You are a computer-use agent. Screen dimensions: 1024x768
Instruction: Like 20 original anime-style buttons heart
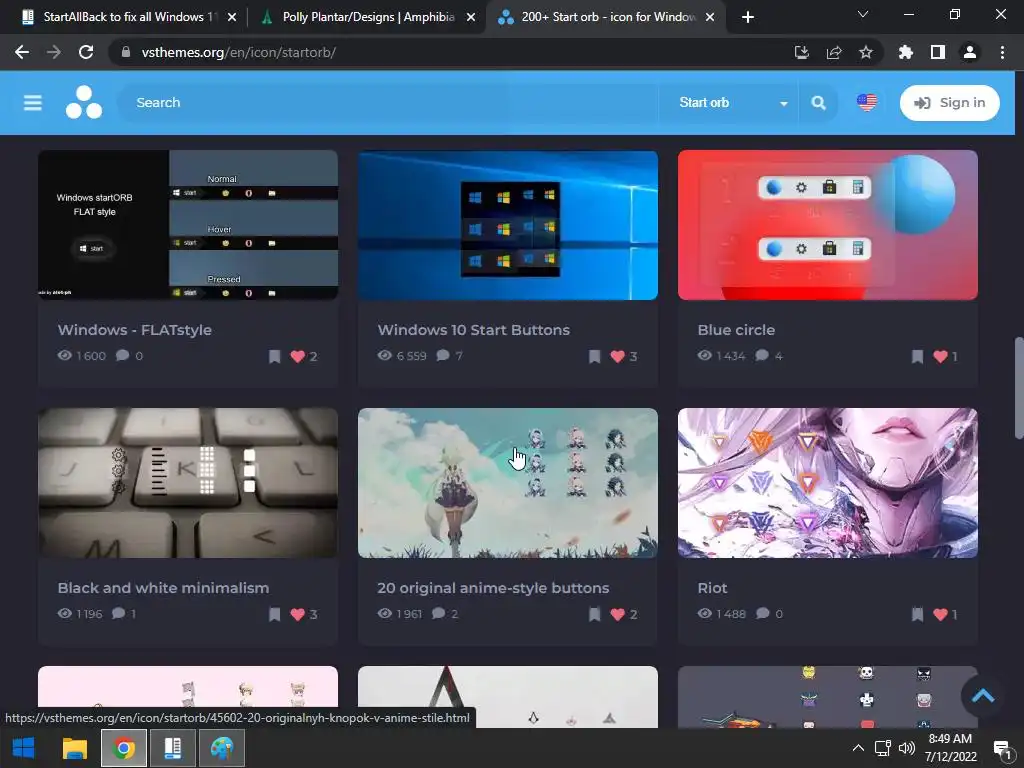point(617,614)
